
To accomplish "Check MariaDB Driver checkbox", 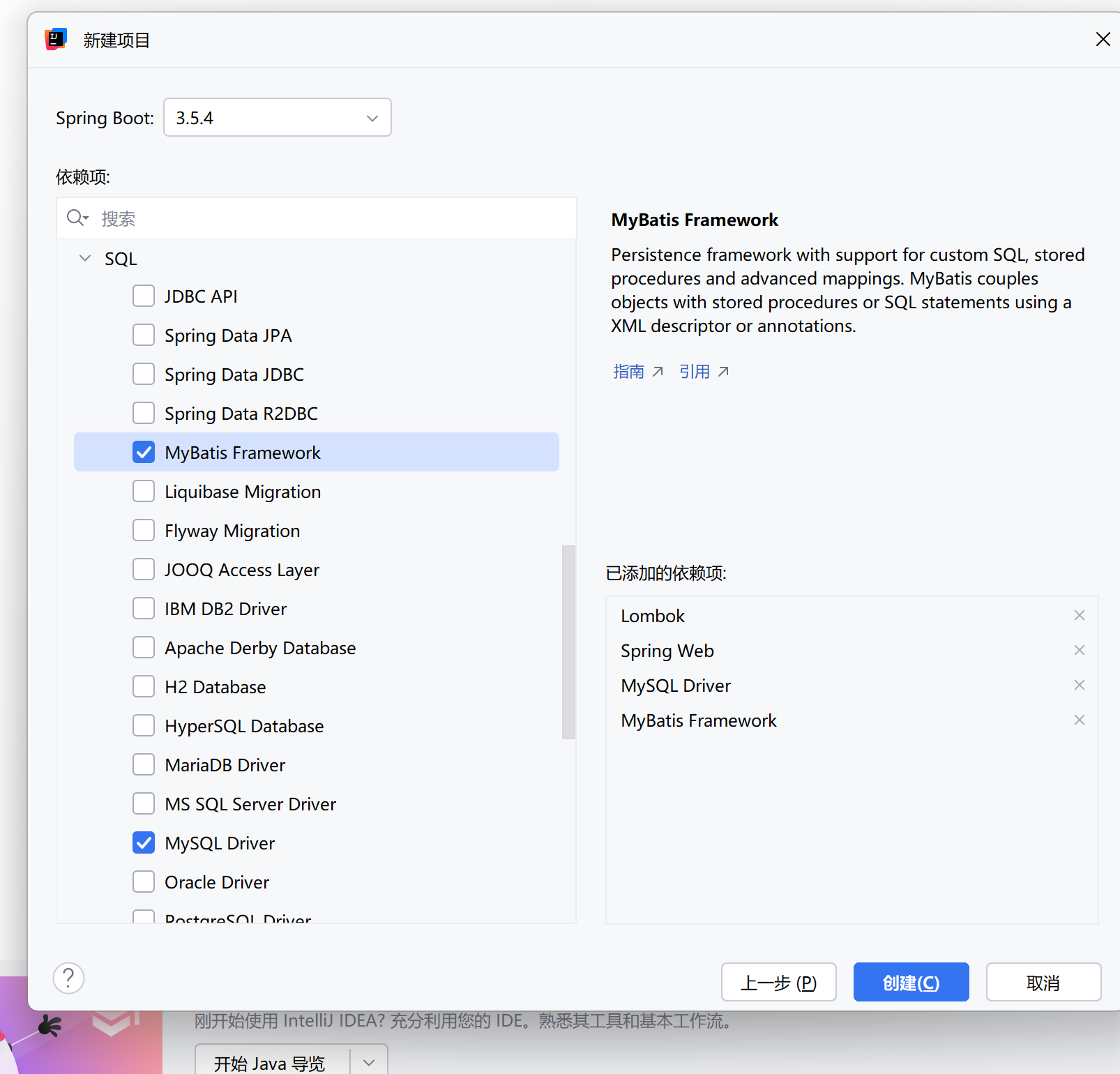I will 144,764.
